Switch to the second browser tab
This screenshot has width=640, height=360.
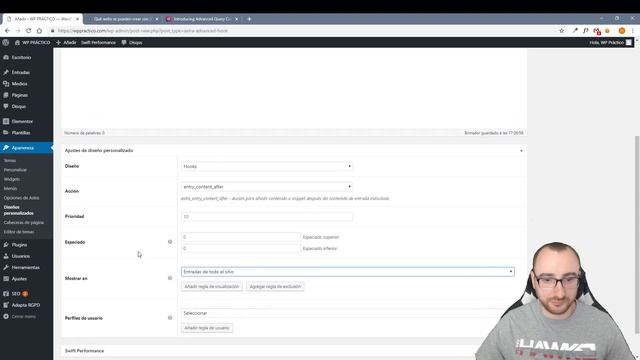121,19
